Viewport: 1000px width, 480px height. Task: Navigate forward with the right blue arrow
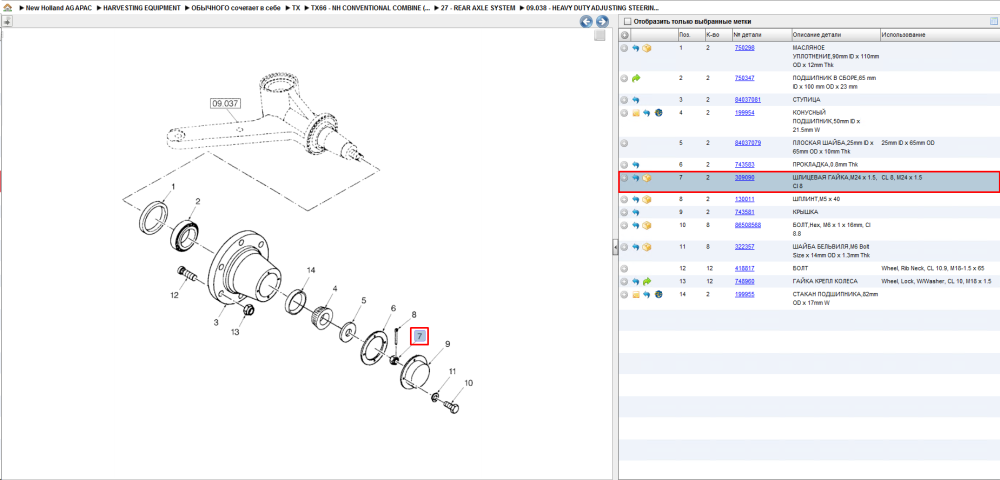click(x=601, y=22)
